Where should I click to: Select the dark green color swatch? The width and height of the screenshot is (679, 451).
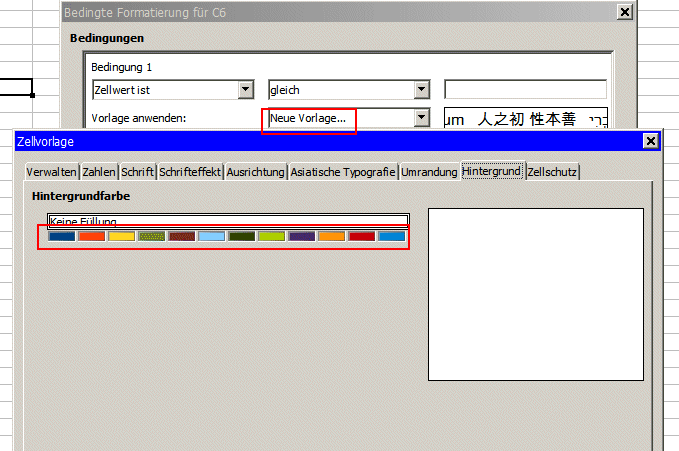pos(242,237)
